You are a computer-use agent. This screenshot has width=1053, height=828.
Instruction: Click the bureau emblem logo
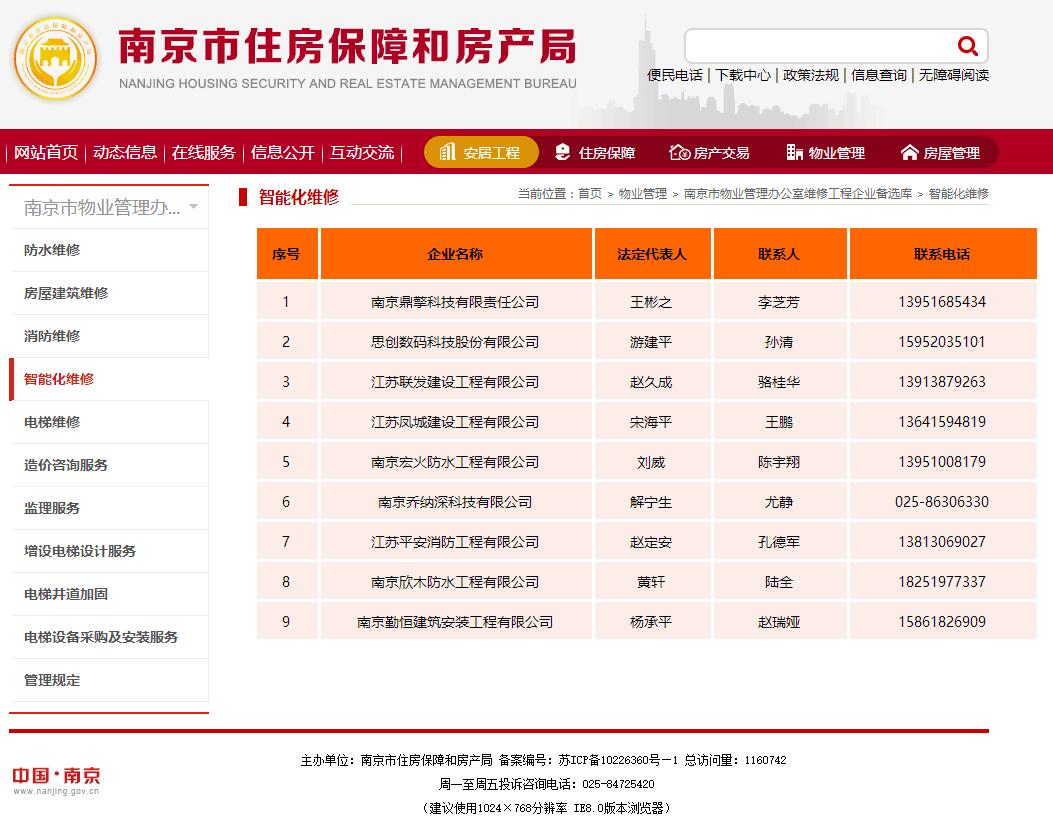56,58
